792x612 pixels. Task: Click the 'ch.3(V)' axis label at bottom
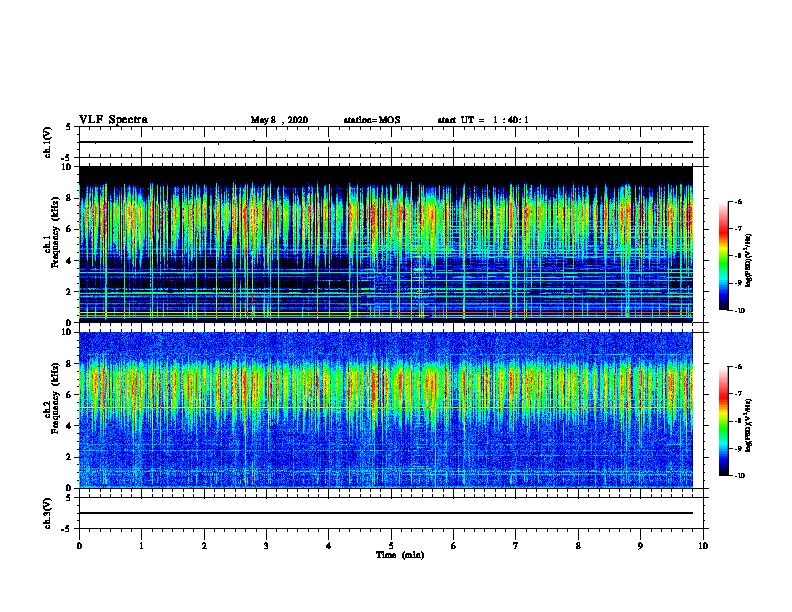coord(48,513)
